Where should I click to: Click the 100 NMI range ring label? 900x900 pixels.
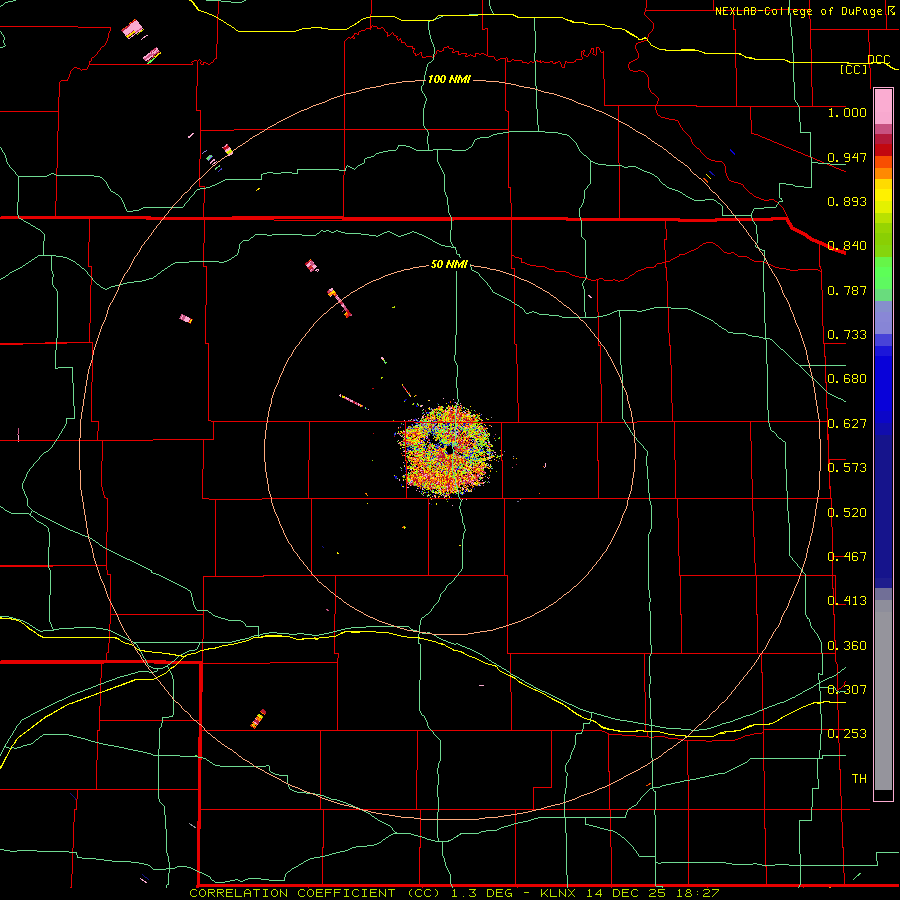coord(449,79)
